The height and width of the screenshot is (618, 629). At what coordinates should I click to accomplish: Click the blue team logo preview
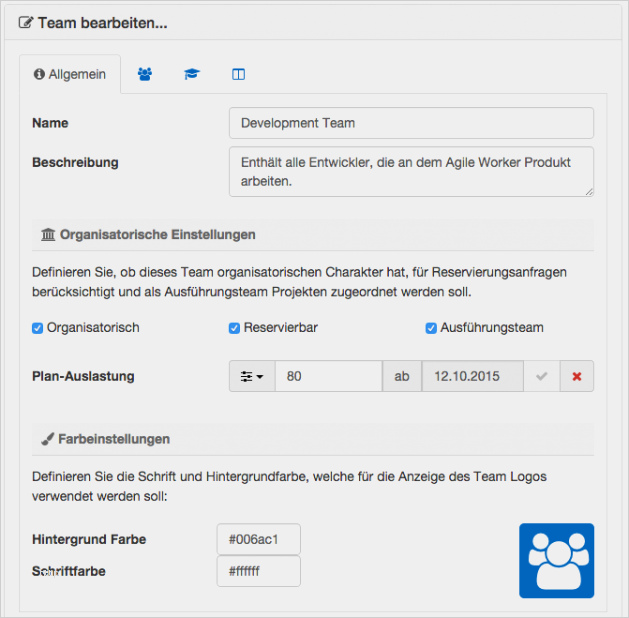click(556, 561)
